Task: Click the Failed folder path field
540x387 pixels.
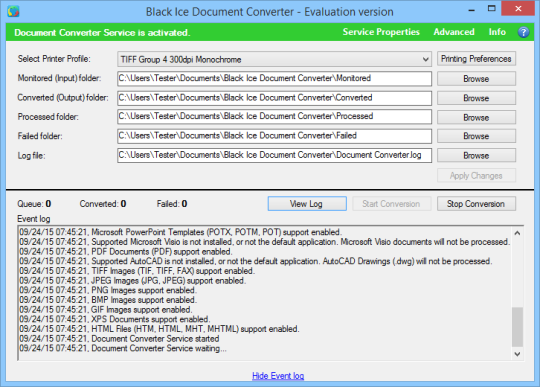Action: pos(274,136)
